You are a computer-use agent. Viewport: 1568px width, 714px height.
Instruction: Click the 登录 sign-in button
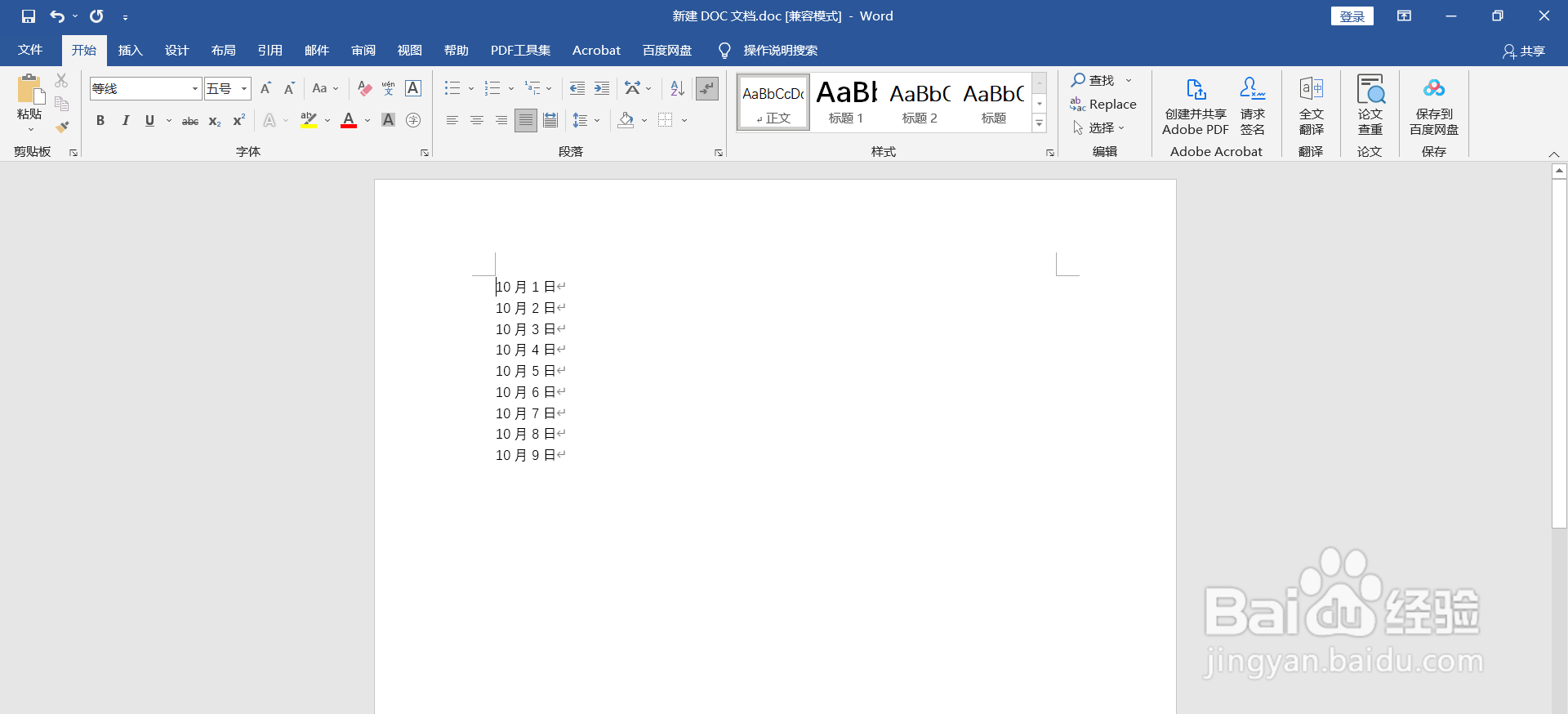1352,16
